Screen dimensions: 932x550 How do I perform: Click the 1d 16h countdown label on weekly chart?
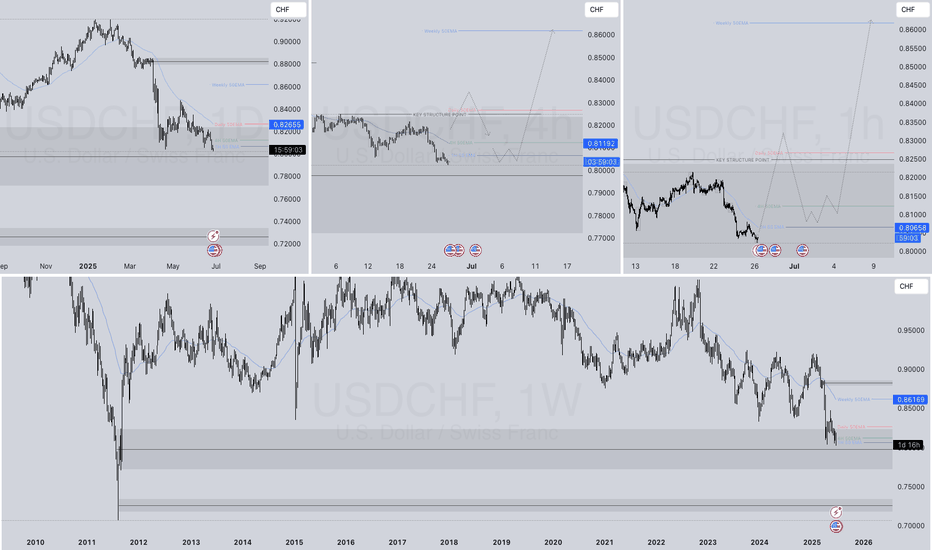pos(909,445)
